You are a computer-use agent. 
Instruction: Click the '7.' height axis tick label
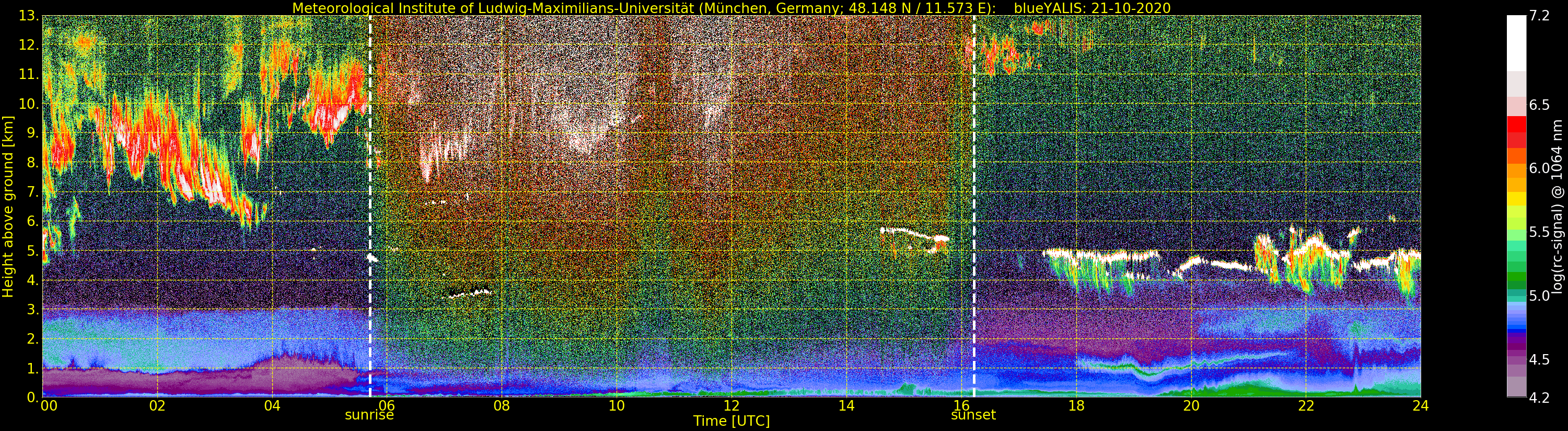[x=32, y=192]
